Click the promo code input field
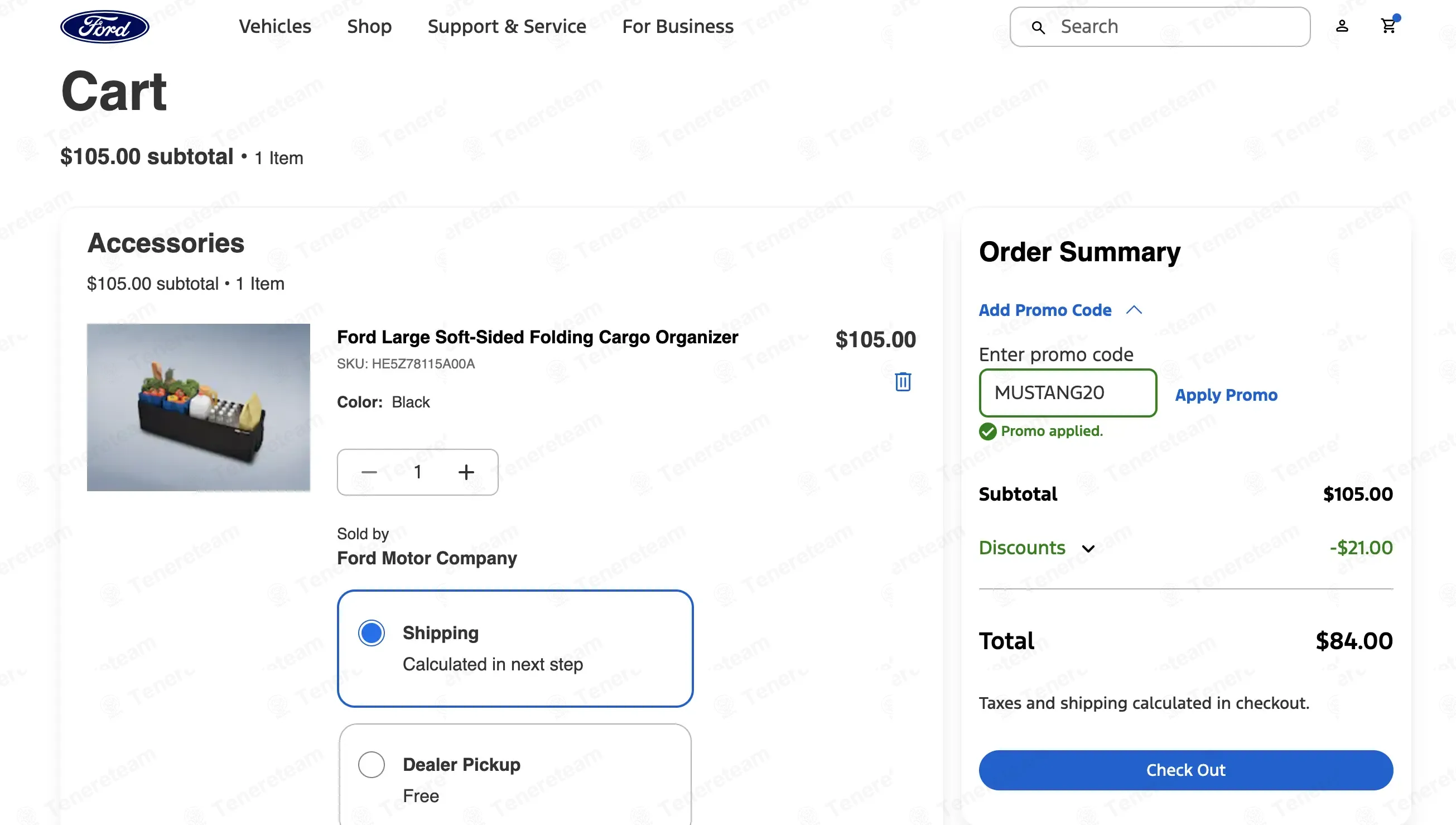The image size is (1456, 825). click(1068, 392)
